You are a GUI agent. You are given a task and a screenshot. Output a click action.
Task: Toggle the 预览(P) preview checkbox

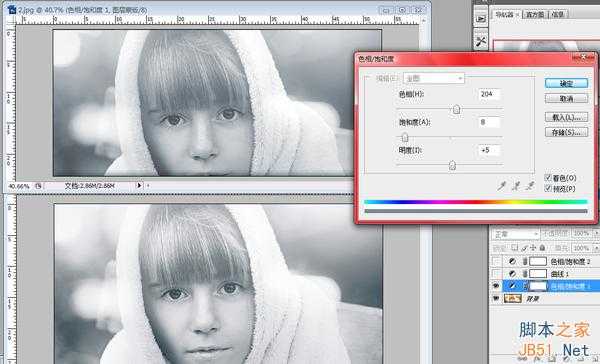pyautogui.click(x=548, y=188)
